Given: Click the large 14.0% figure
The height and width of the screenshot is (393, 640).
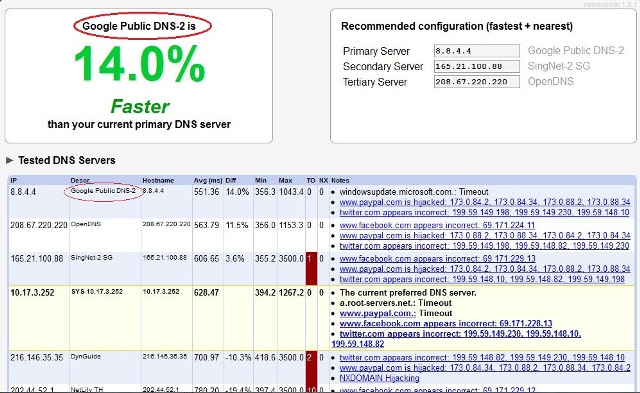Looking at the screenshot, I should pos(139,64).
